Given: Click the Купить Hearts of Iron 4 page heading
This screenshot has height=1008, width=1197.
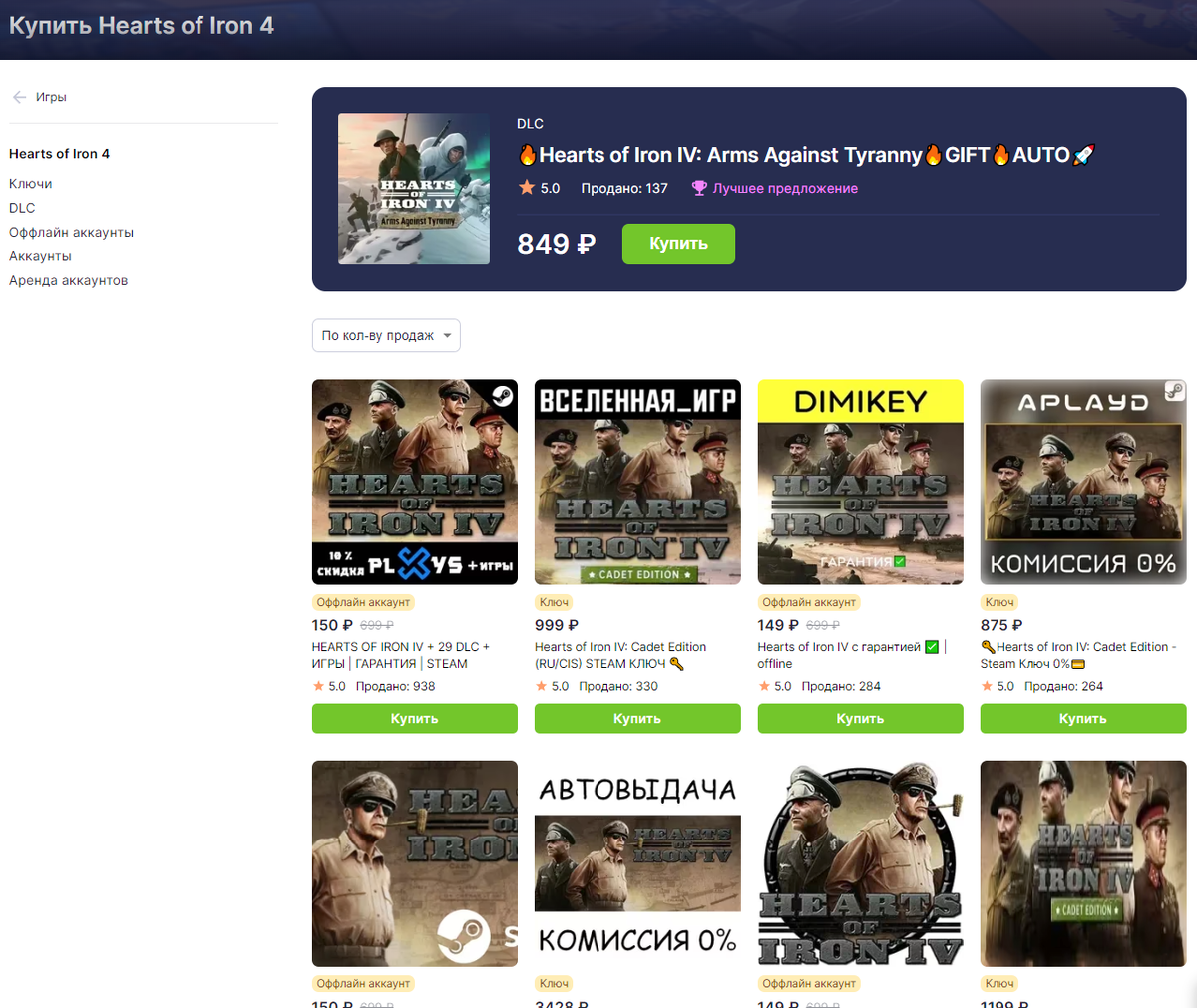Looking at the screenshot, I should [142, 25].
